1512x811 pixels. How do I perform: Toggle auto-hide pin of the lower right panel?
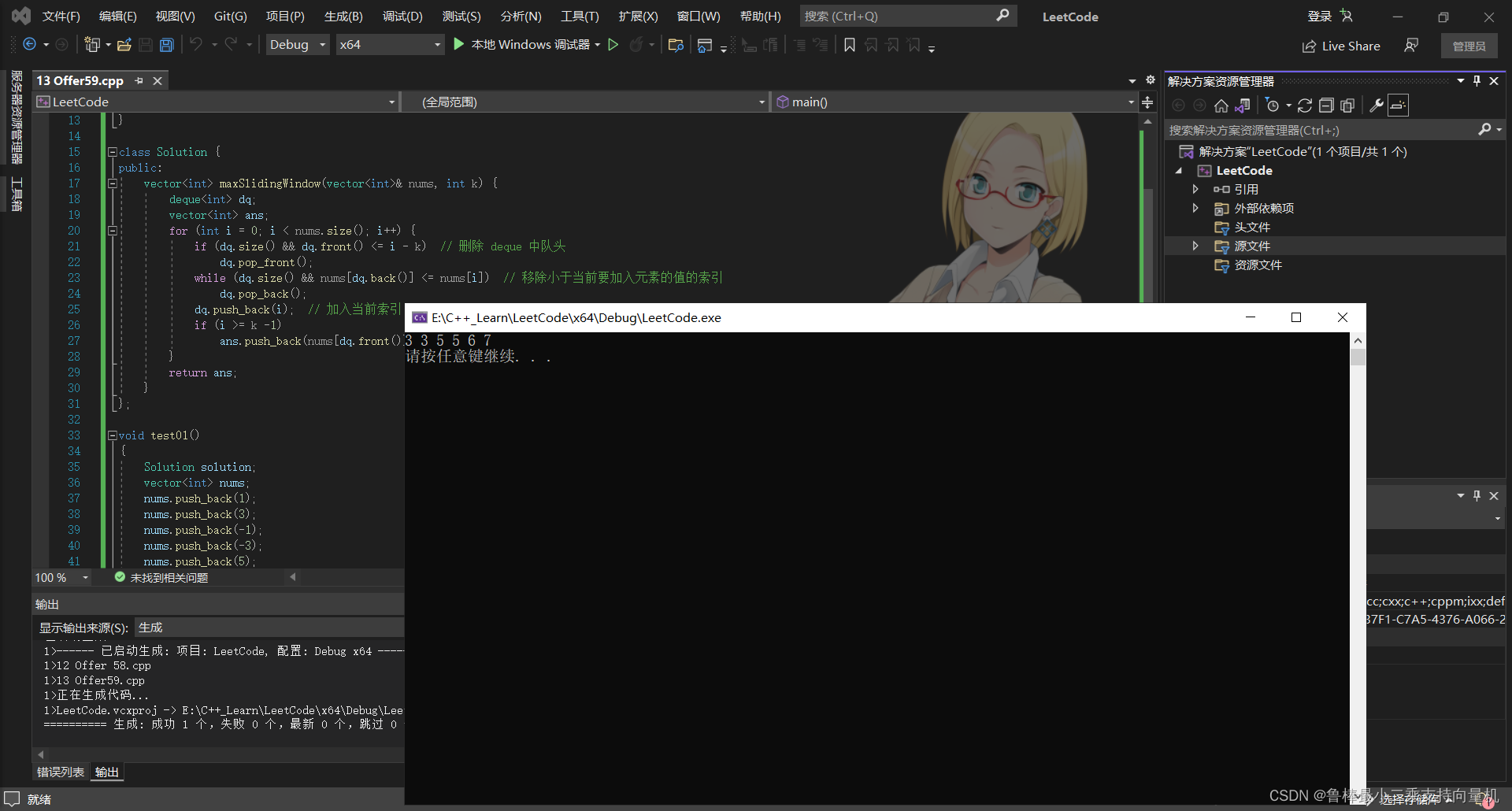click(x=1477, y=495)
